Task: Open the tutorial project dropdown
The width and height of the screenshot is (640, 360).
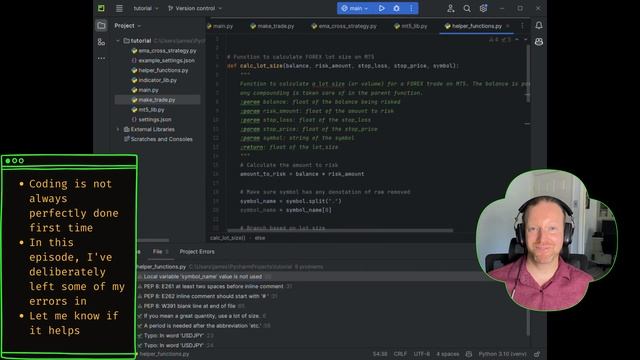Action: [x=146, y=8]
